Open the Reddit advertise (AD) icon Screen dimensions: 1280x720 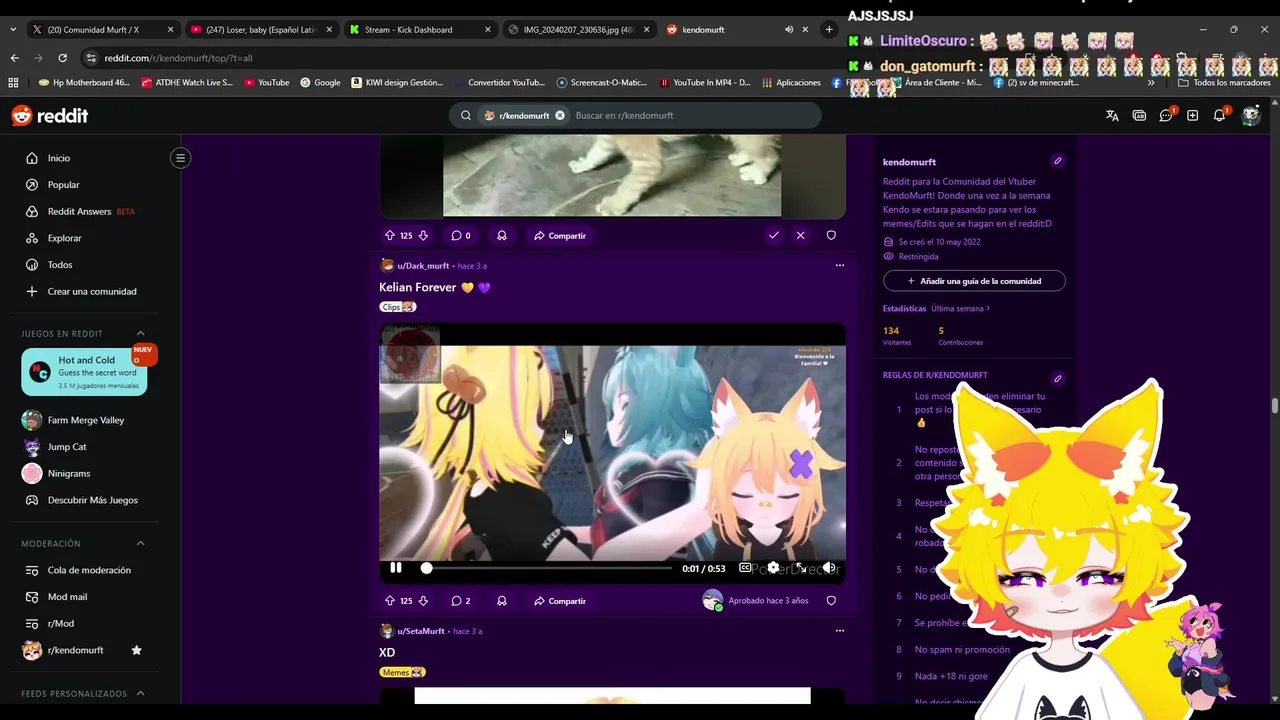(x=1139, y=116)
